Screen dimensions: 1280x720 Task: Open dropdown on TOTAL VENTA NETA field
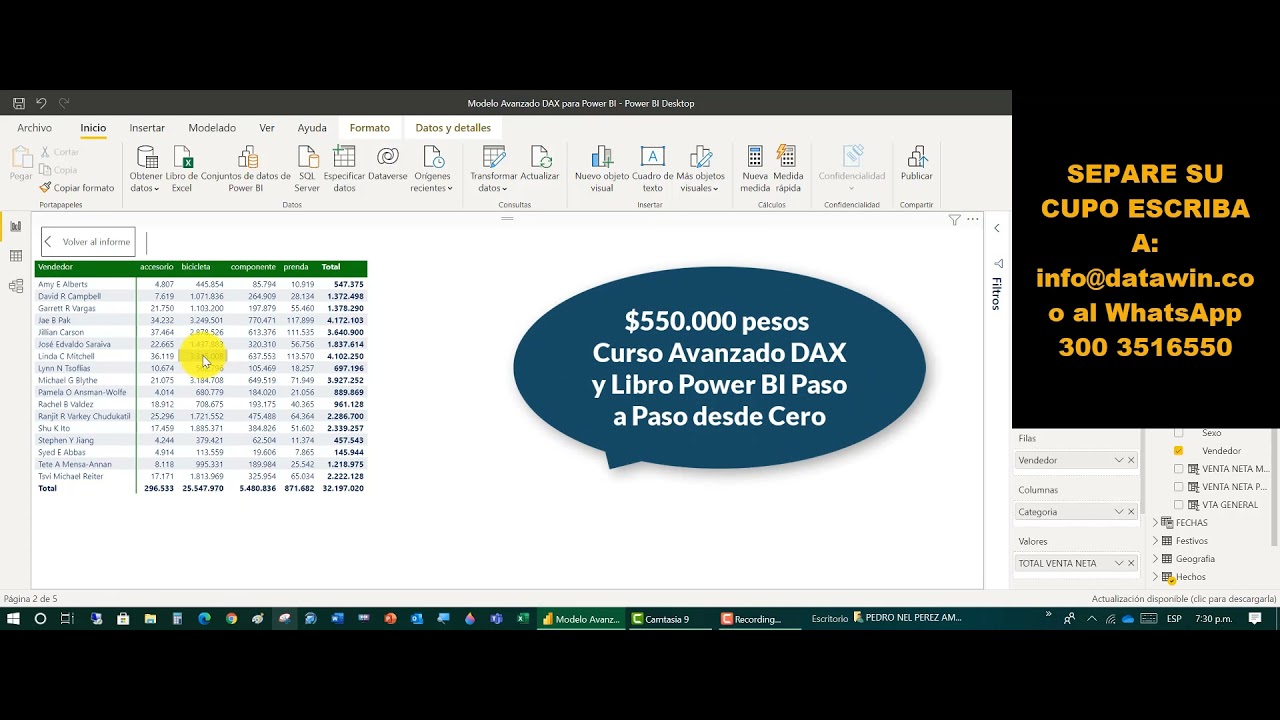pos(1119,563)
